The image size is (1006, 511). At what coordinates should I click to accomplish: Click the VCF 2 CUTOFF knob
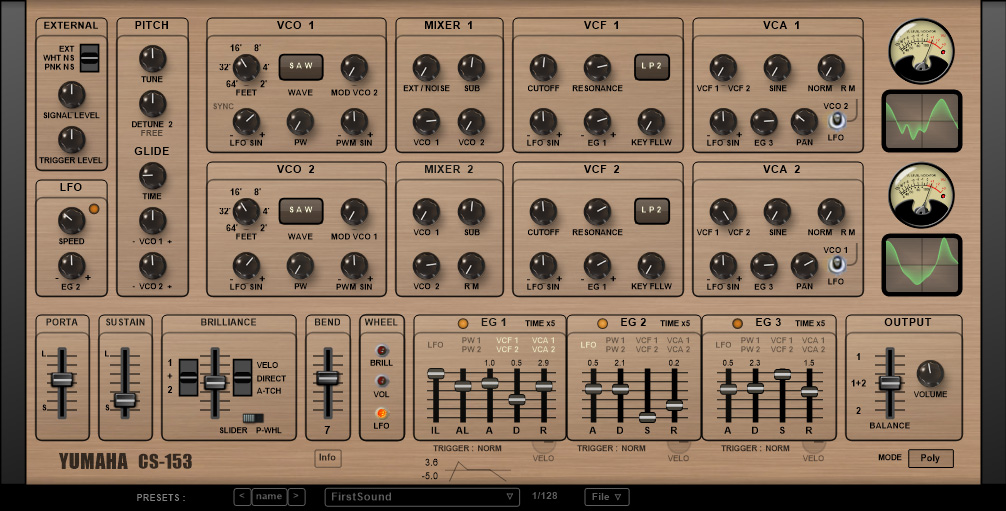pos(543,211)
